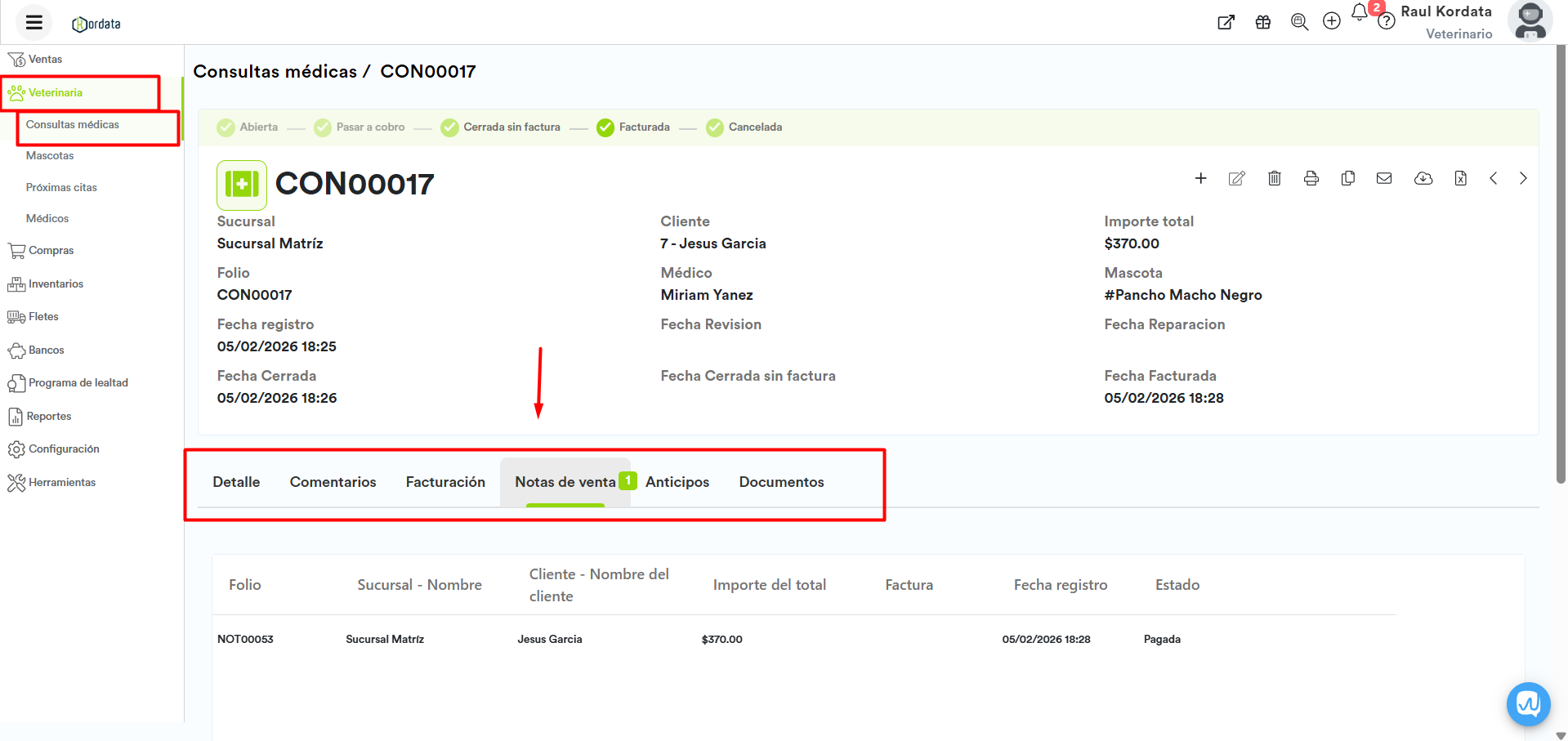Switch to the Facturación tab
This screenshot has width=1568, height=741.
click(445, 482)
